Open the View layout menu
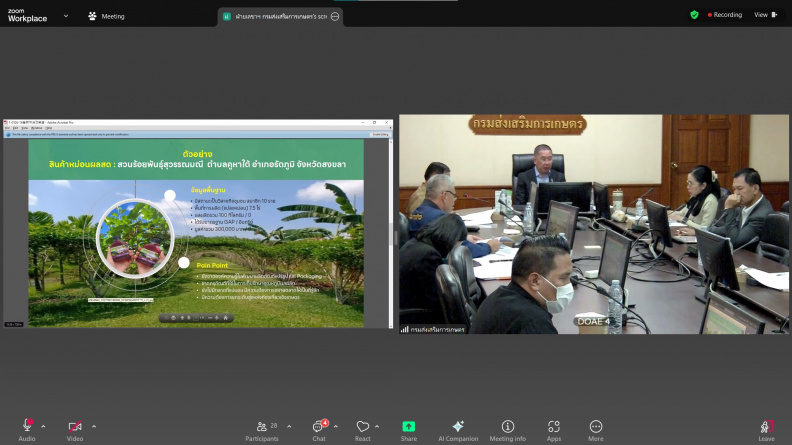Viewport: 792px width, 445px height. coord(766,15)
